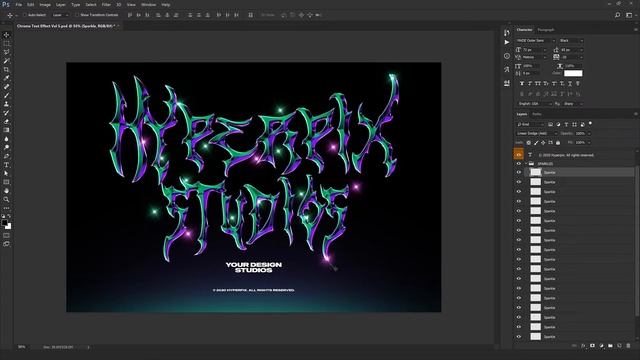The width and height of the screenshot is (640, 360).
Task: Open the Filter menu
Action: pyautogui.click(x=106, y=4)
